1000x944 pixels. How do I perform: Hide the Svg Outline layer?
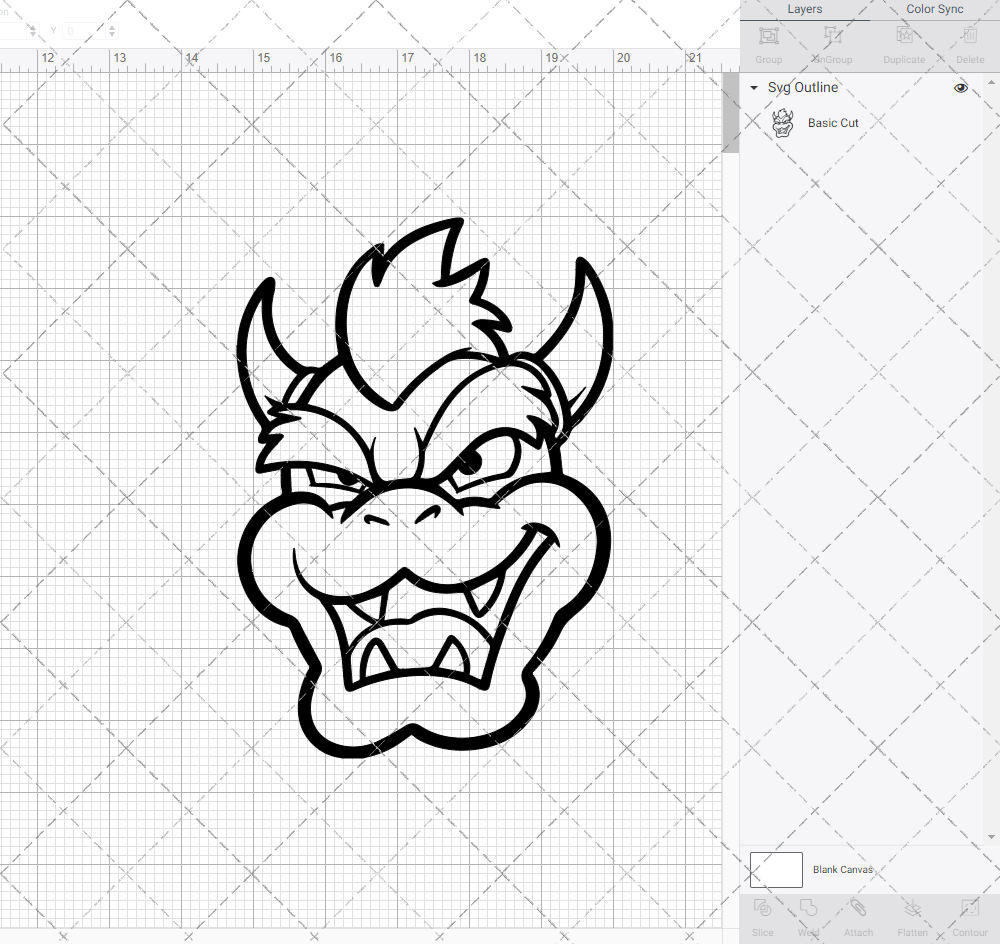click(x=960, y=87)
